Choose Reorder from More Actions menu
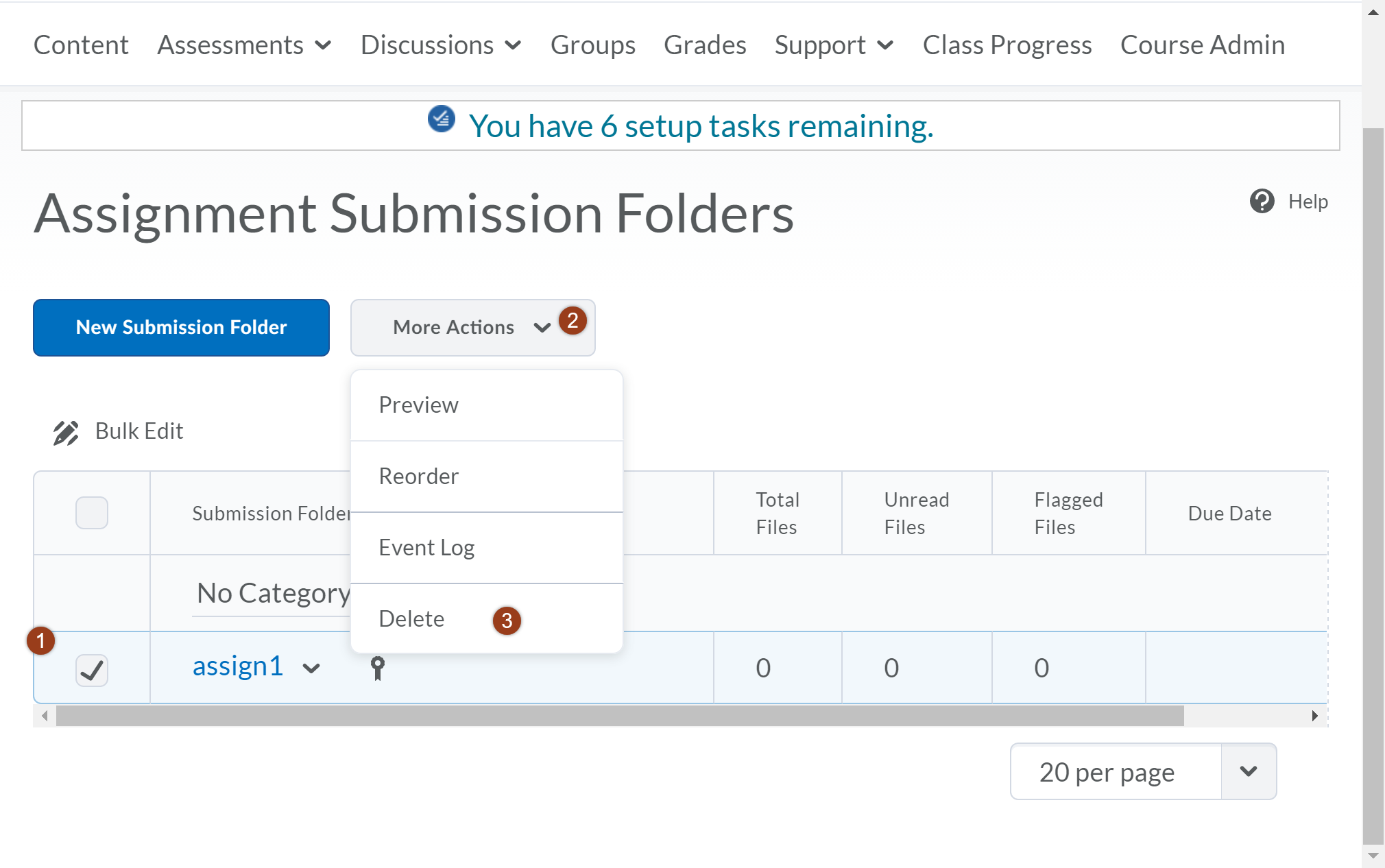This screenshot has width=1385, height=868. (486, 477)
